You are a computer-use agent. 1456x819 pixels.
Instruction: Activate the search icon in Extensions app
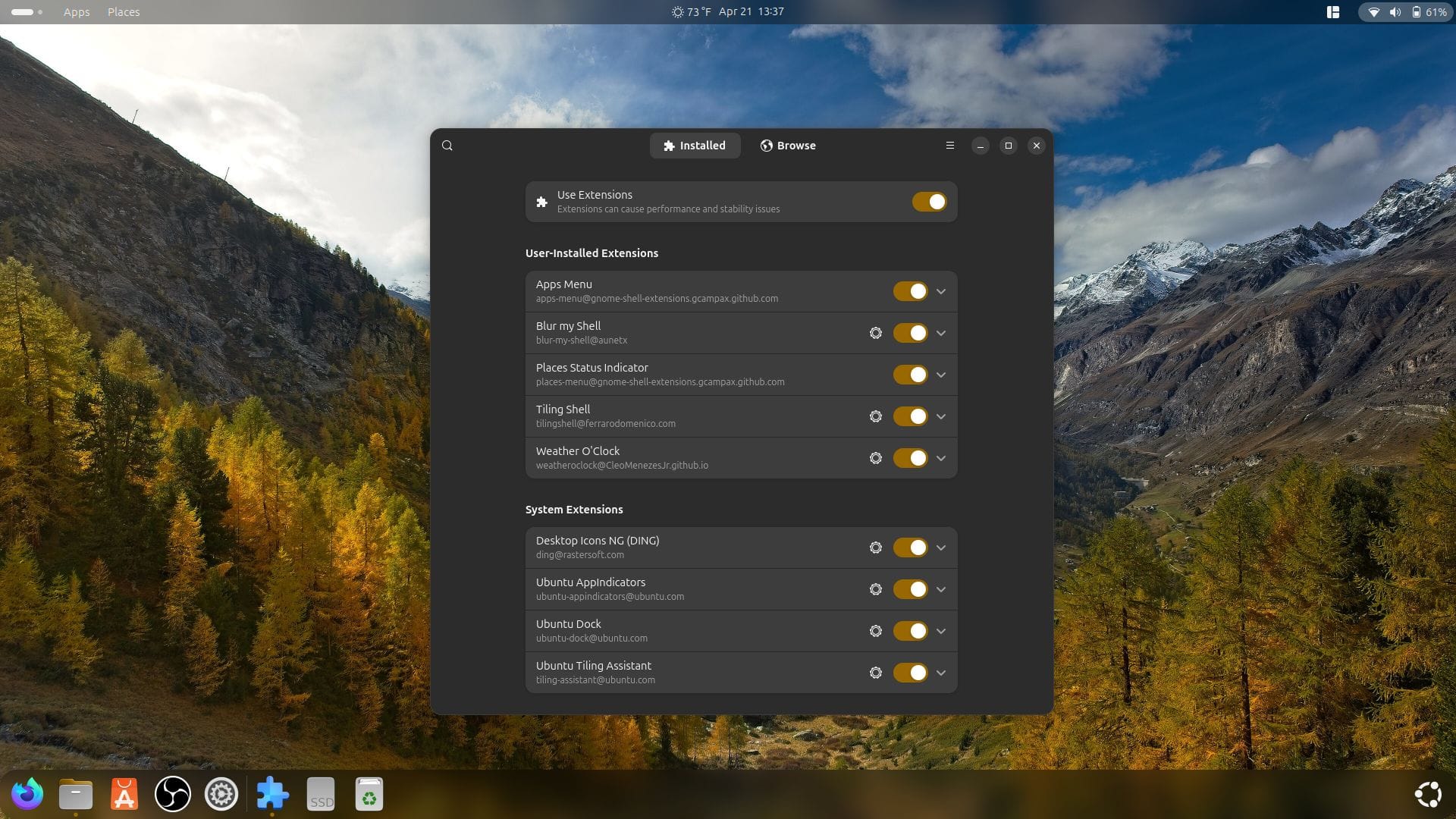click(447, 145)
